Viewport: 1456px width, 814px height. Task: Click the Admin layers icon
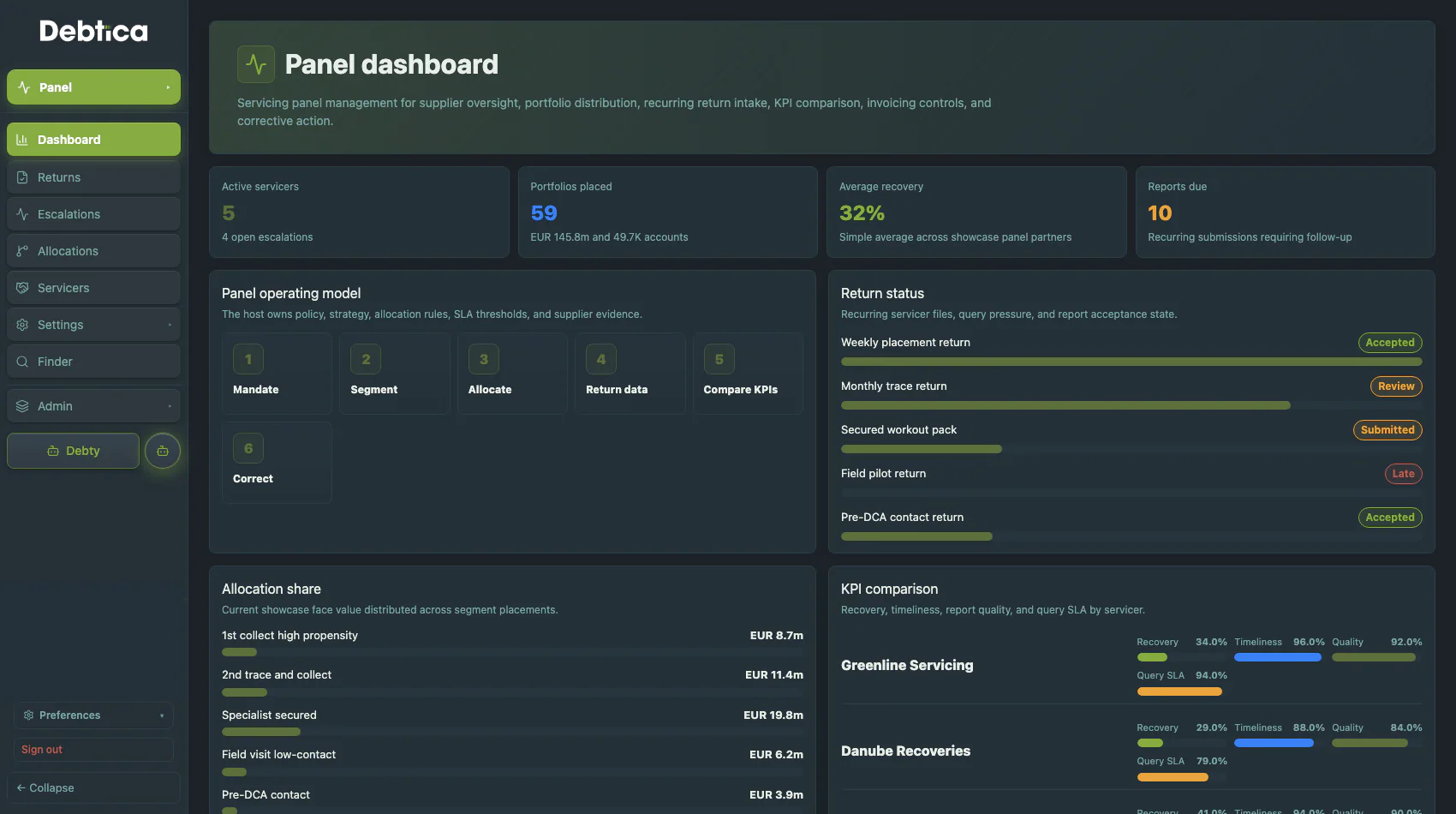(22, 406)
